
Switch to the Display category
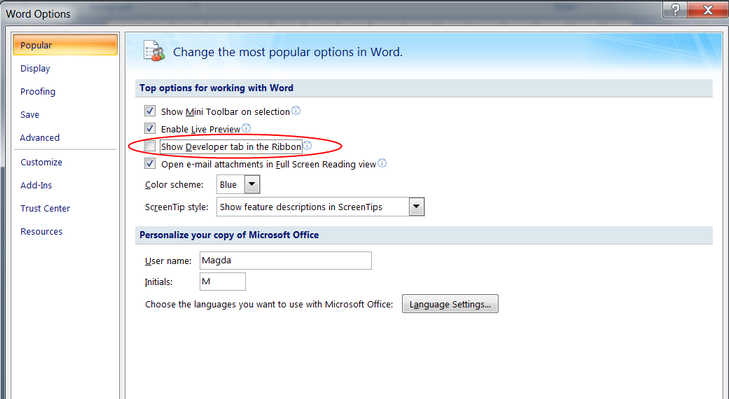(x=35, y=68)
